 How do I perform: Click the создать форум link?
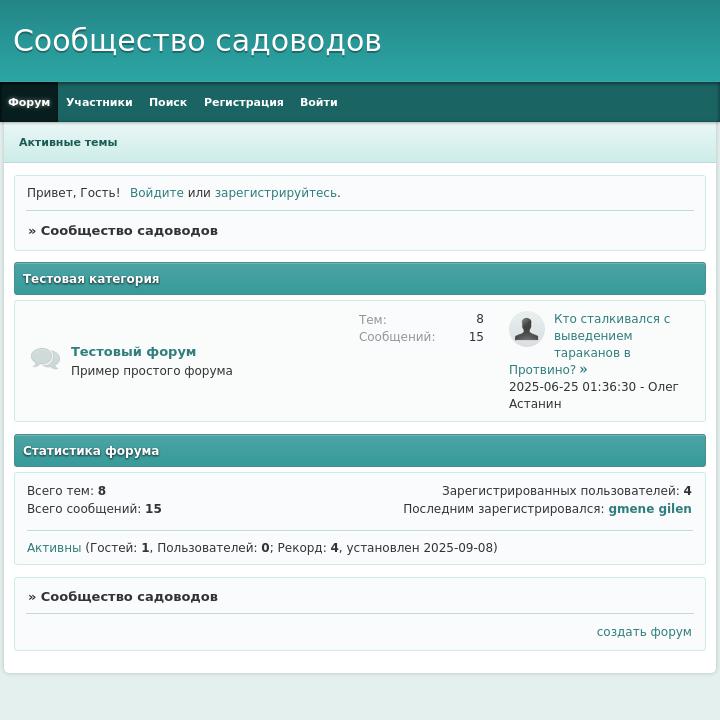pyautogui.click(x=643, y=632)
